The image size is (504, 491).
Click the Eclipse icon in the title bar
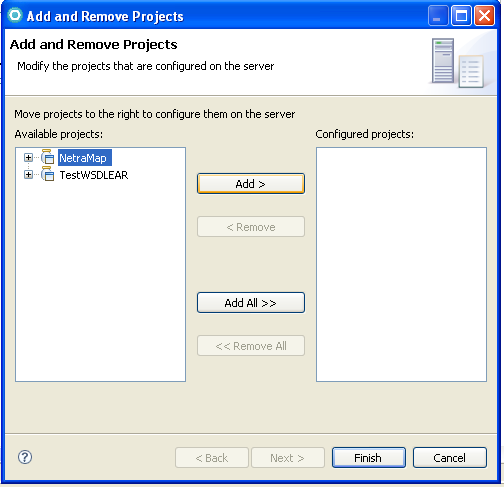pos(15,15)
